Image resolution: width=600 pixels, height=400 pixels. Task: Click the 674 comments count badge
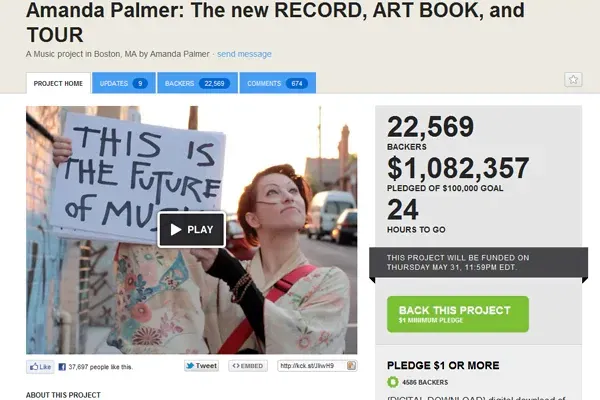(297, 83)
